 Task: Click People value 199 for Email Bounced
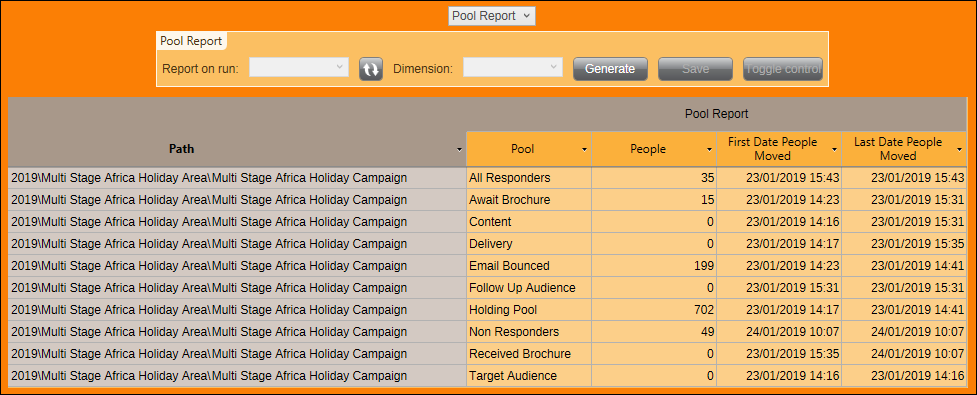click(654, 266)
